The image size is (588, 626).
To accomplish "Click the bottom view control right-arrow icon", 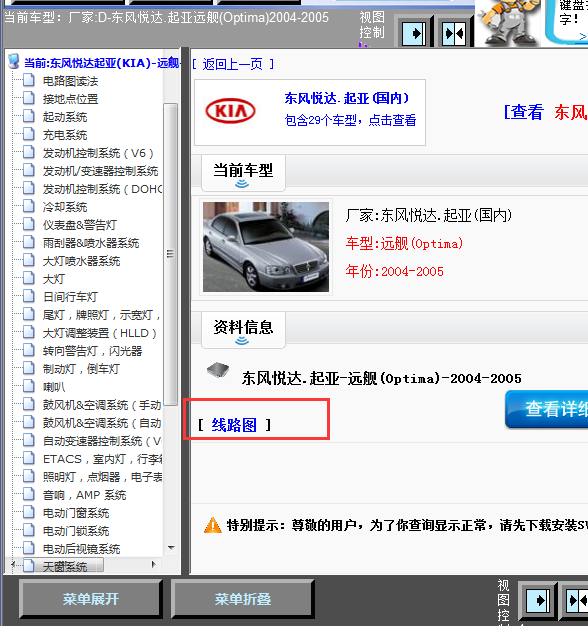I will (537, 600).
